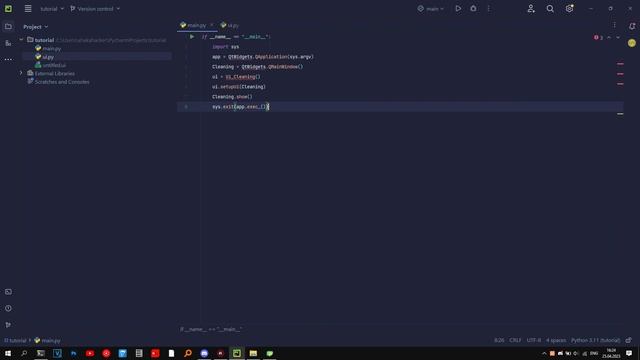640x360 pixels.
Task: Show hidden system tray icons
Action: (x=544, y=353)
